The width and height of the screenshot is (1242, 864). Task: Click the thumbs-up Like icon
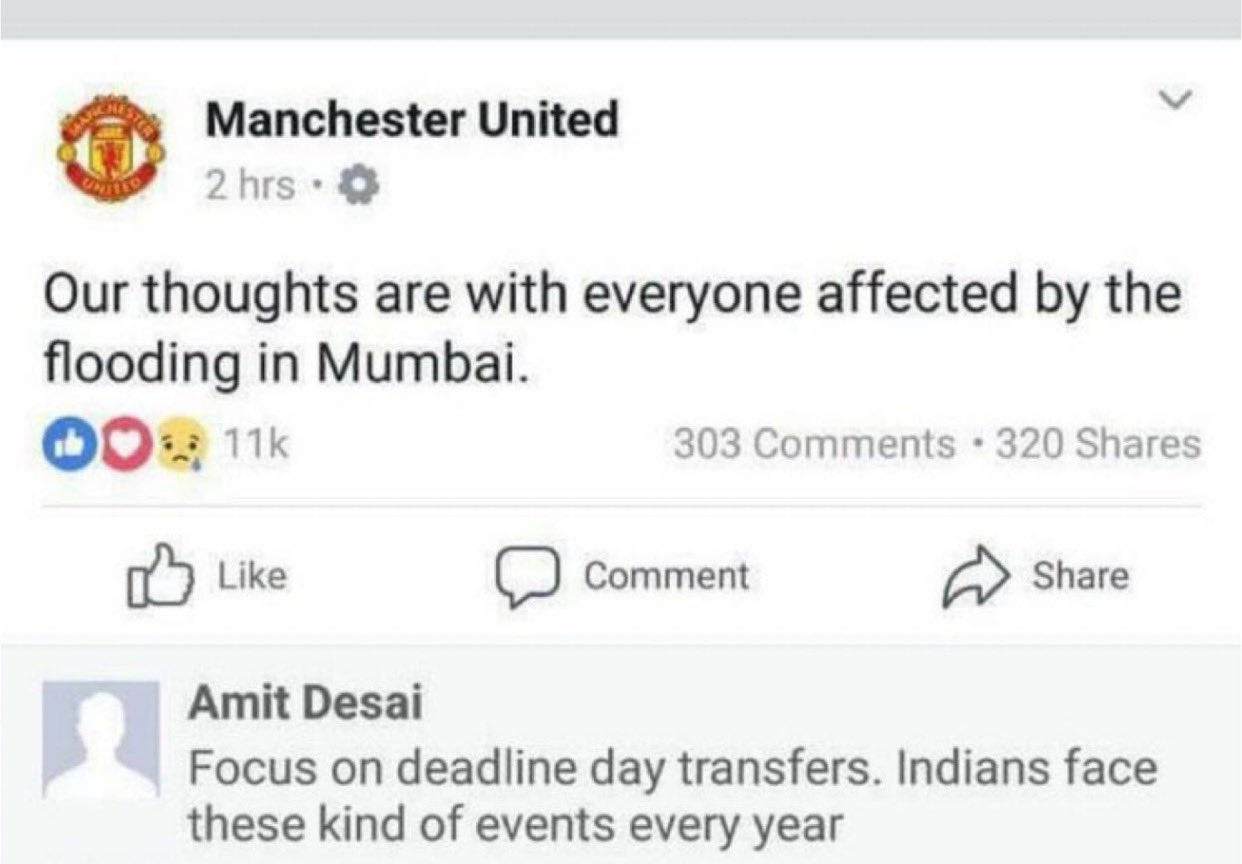159,577
